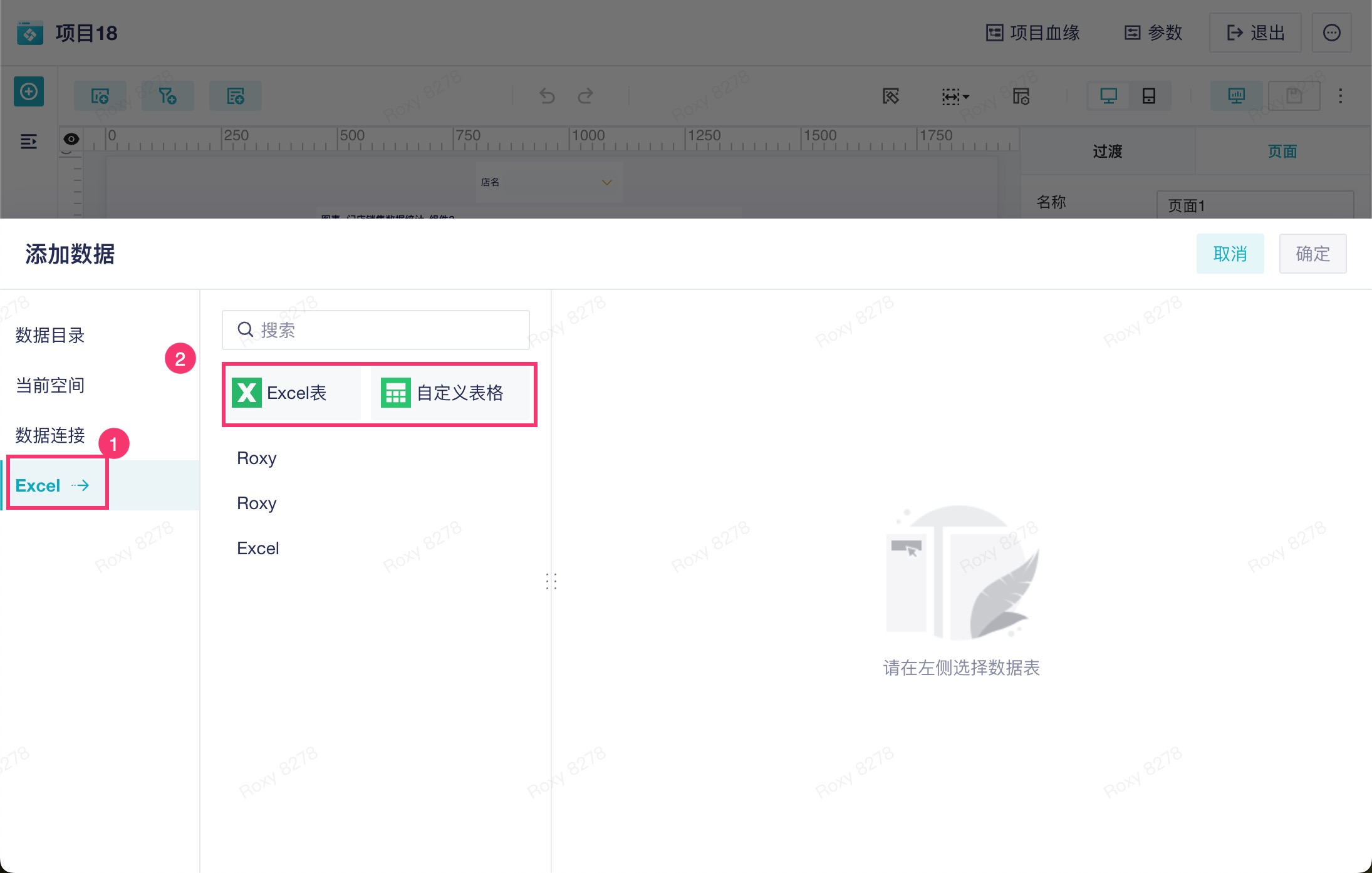Click the add component plus icon
The height and width of the screenshot is (873, 1372).
pos(29,92)
